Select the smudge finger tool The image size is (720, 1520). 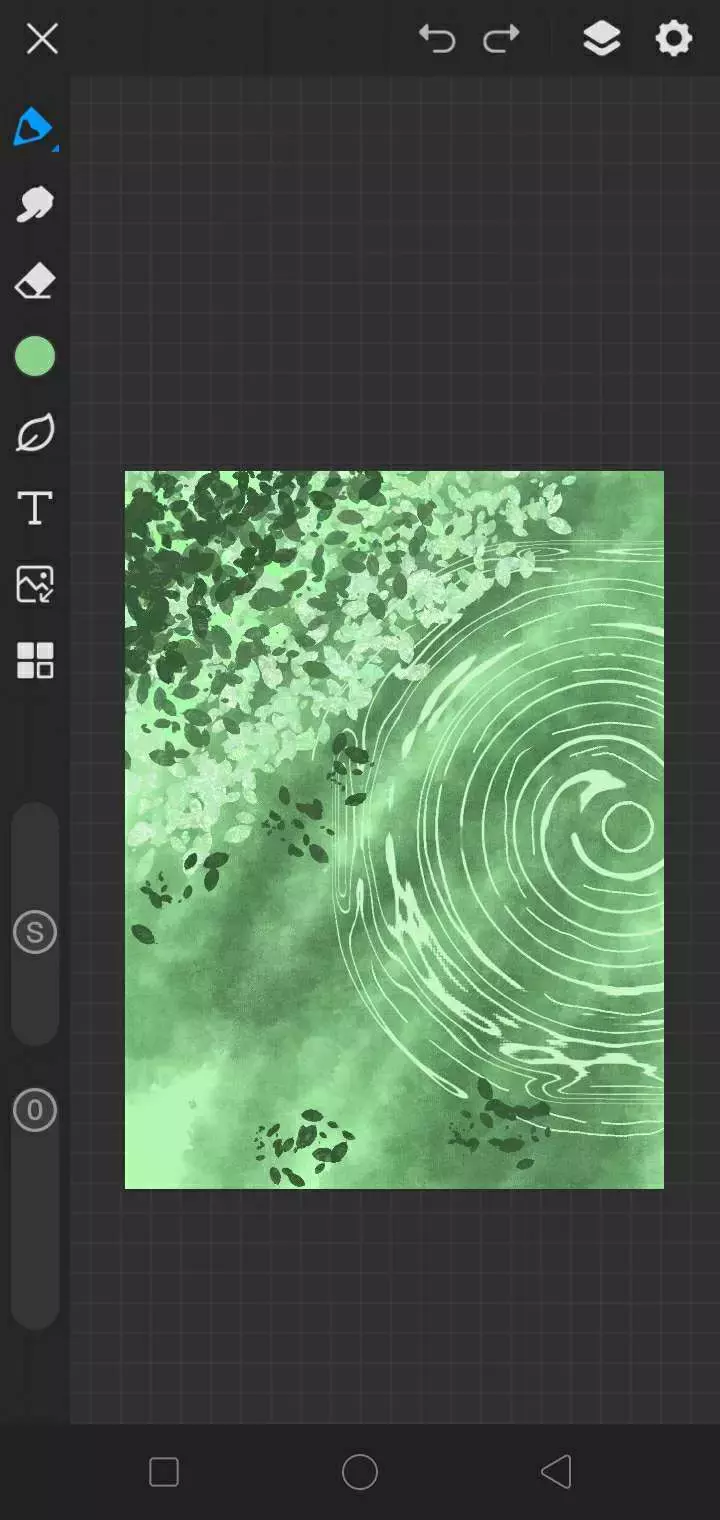[35, 204]
